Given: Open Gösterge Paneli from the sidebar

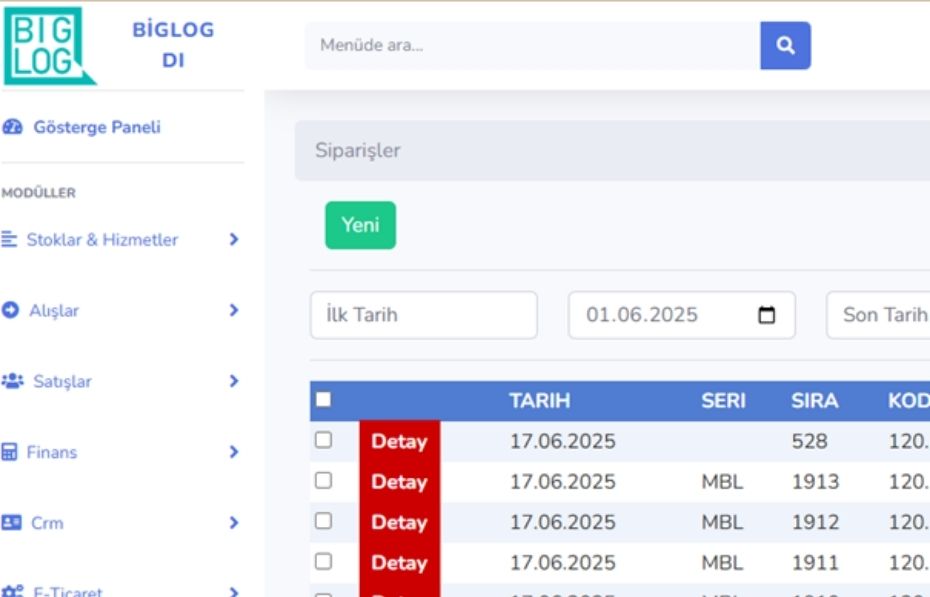Looking at the screenshot, I should point(96,128).
